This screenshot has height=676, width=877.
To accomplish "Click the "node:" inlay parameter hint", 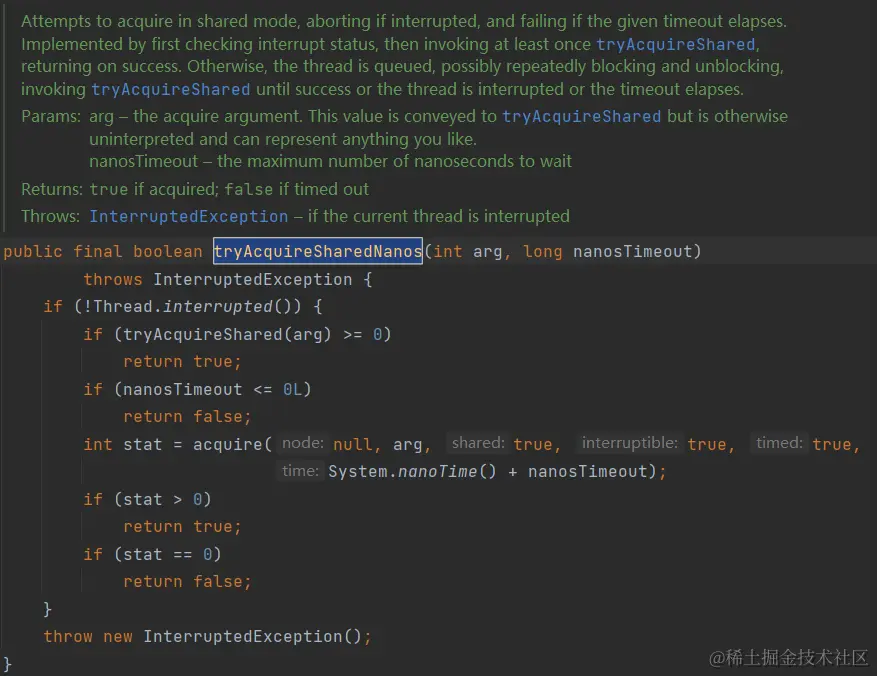I will click(x=303, y=443).
